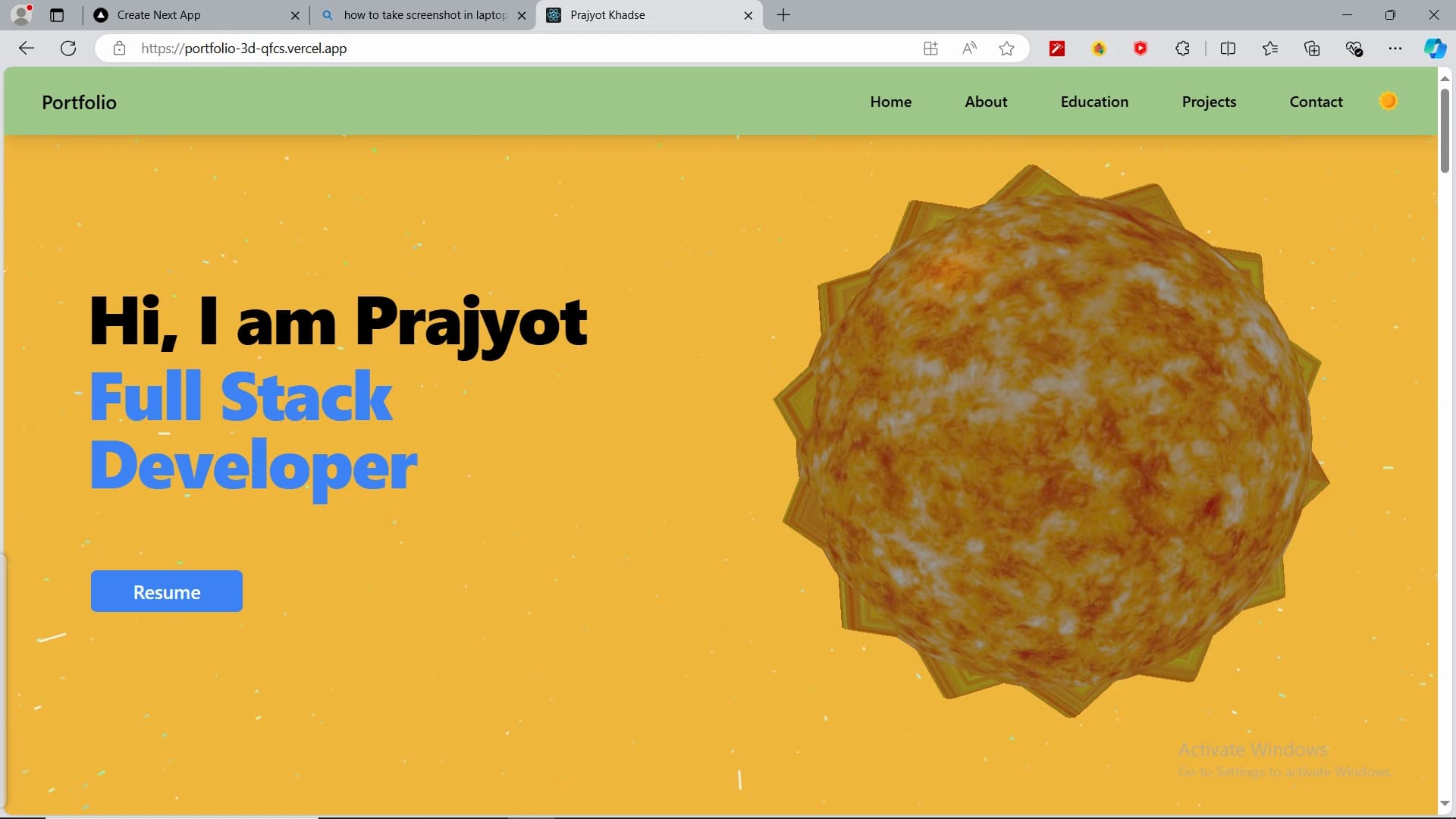Open the tab actions menu icon
Viewport: 1456px width, 819px height.
(x=57, y=14)
